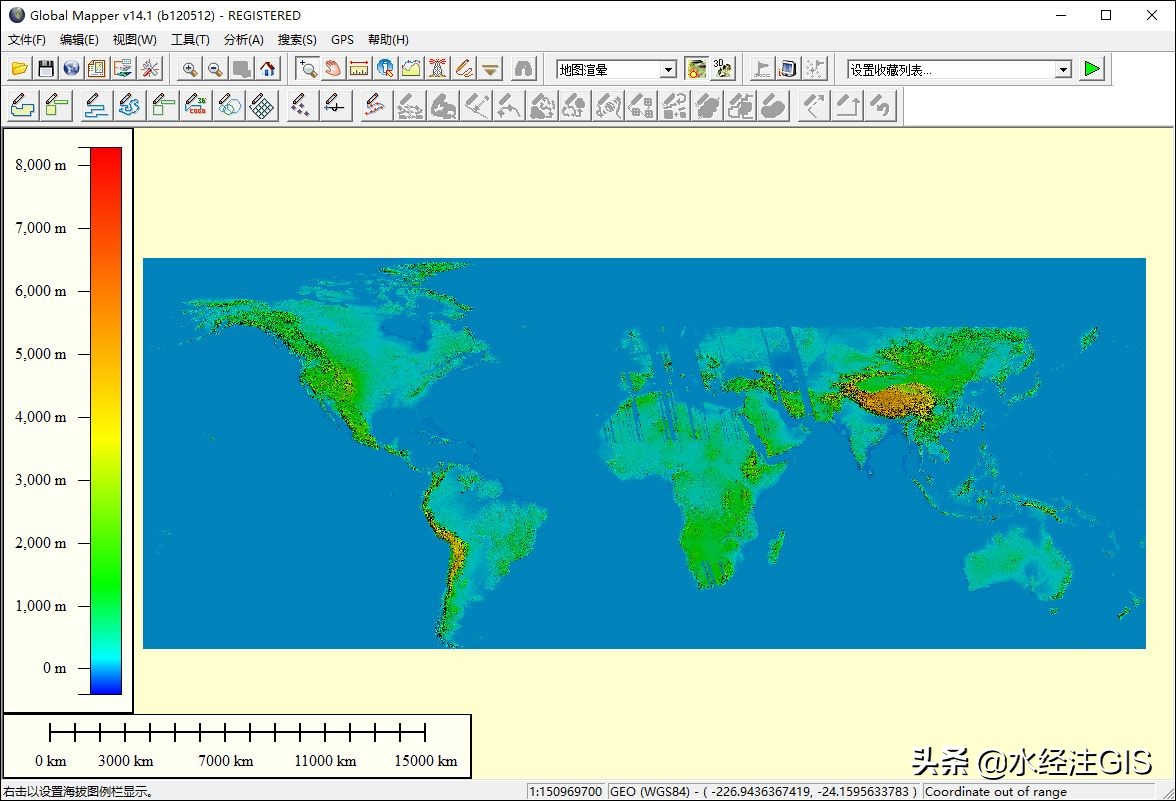Click the zoom out magnifier button
The height and width of the screenshot is (801, 1176).
click(215, 69)
